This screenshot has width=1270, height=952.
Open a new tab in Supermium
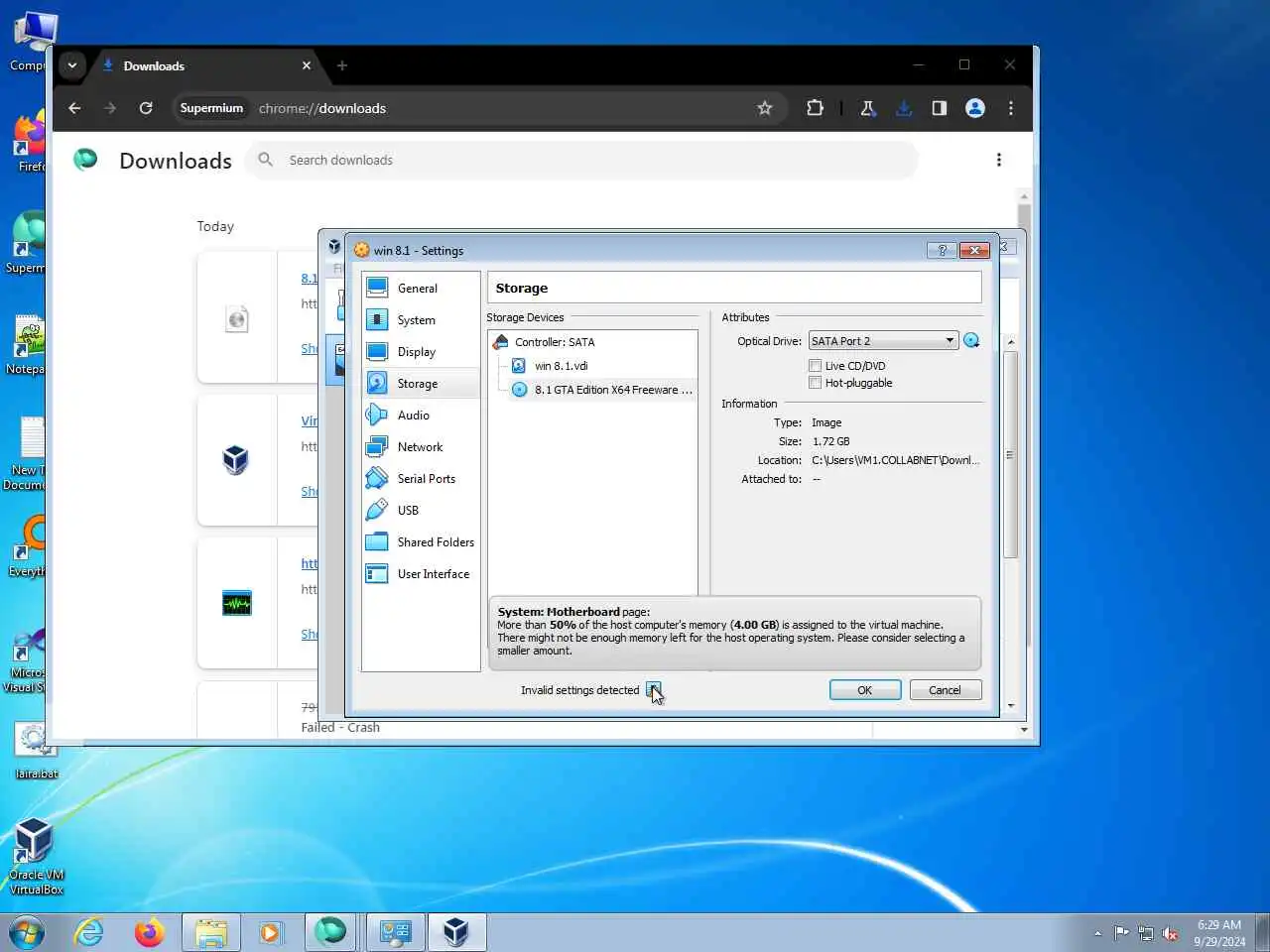[x=342, y=65]
